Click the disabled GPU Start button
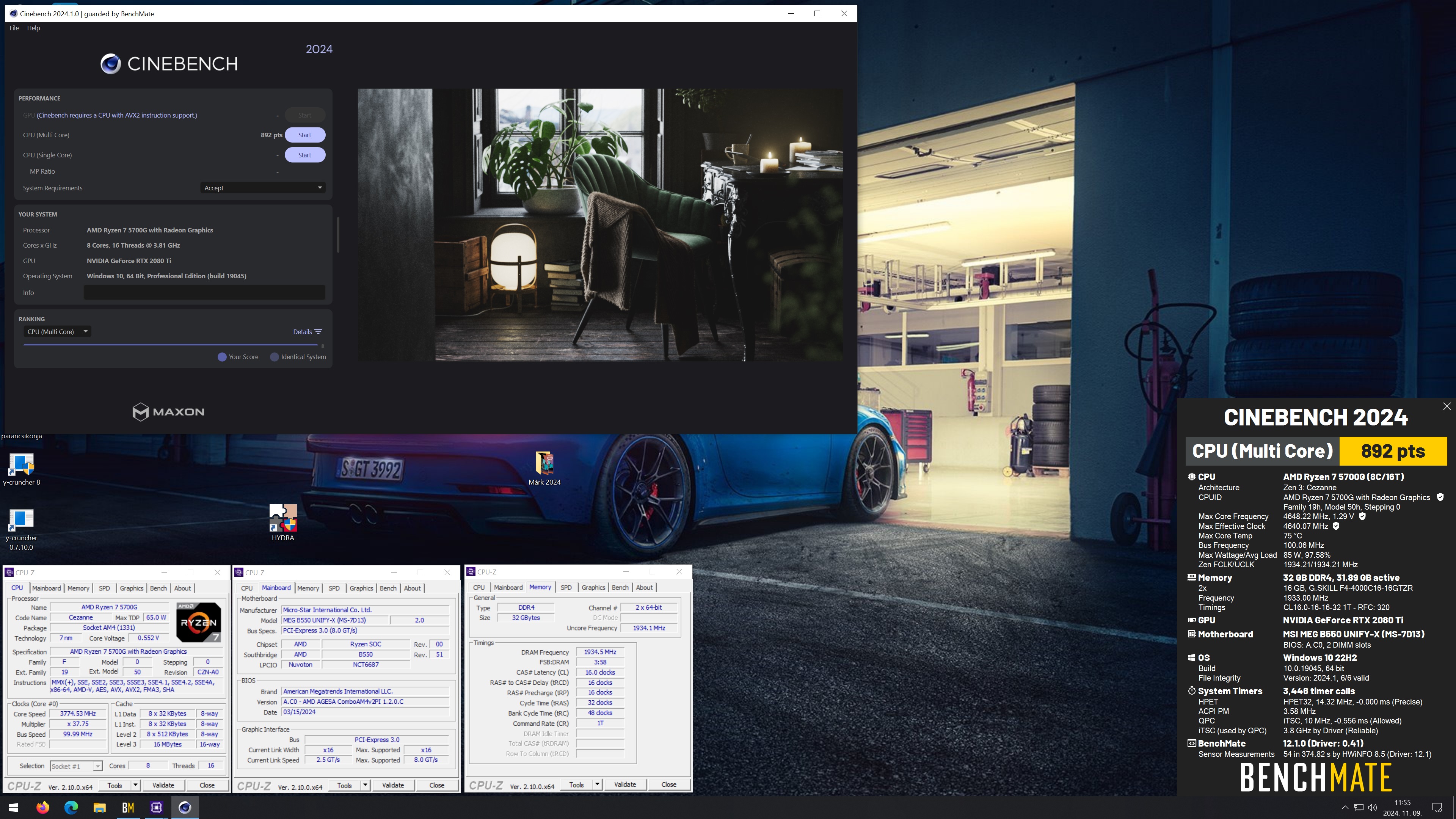Screen dimensions: 1456x819 pyautogui.click(x=304, y=115)
